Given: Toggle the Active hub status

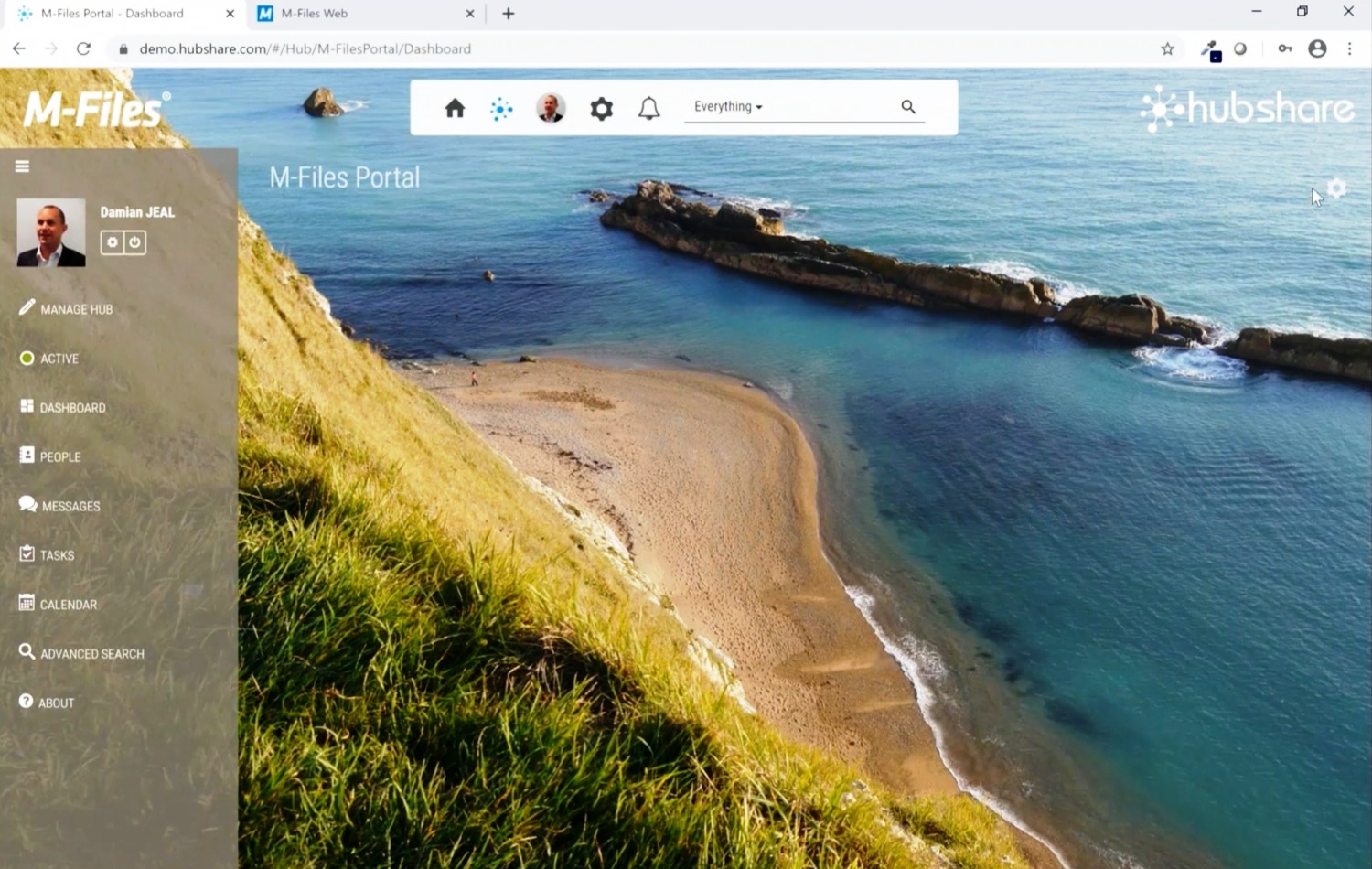Looking at the screenshot, I should pyautogui.click(x=49, y=359).
